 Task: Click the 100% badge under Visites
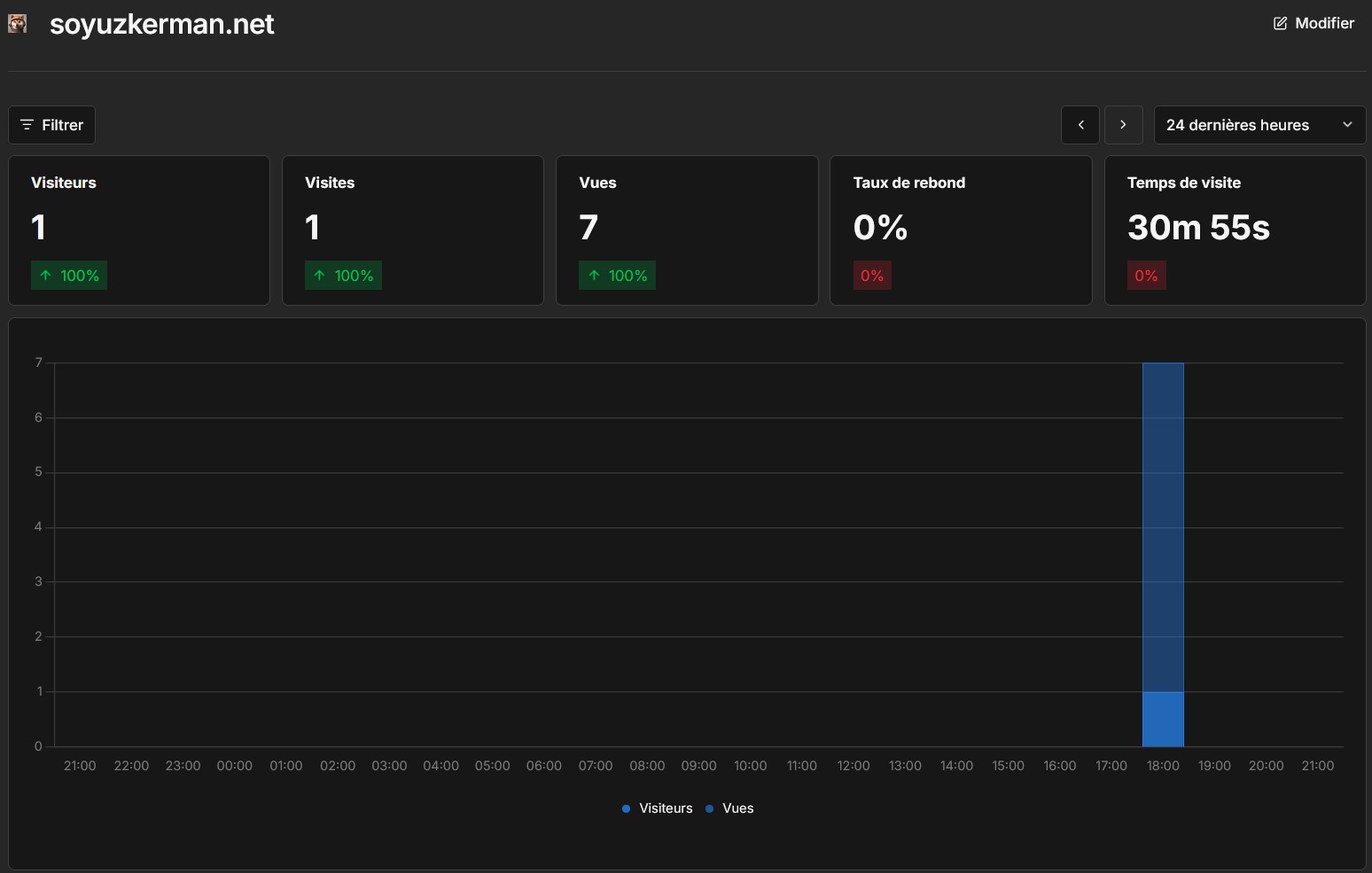(x=343, y=276)
